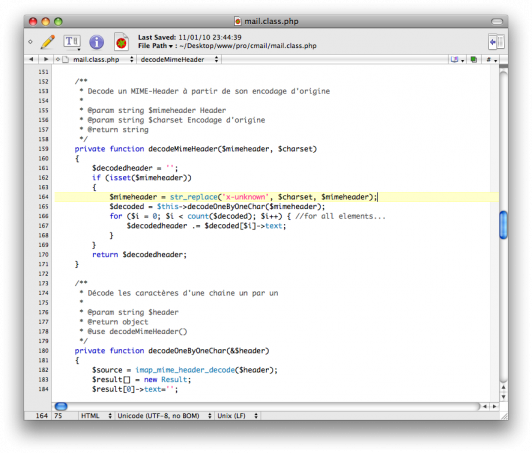Image resolution: width=532 pixels, height=453 pixels.
Task: Click the '$decodedheader .= $decoded[$i]->text' line
Action: (x=206, y=226)
